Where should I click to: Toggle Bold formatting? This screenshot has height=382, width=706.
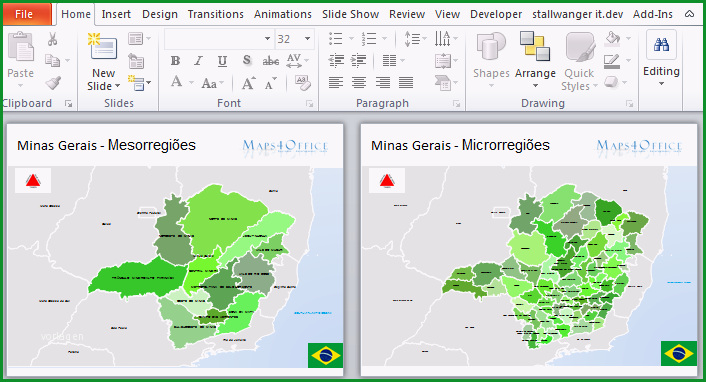point(176,60)
